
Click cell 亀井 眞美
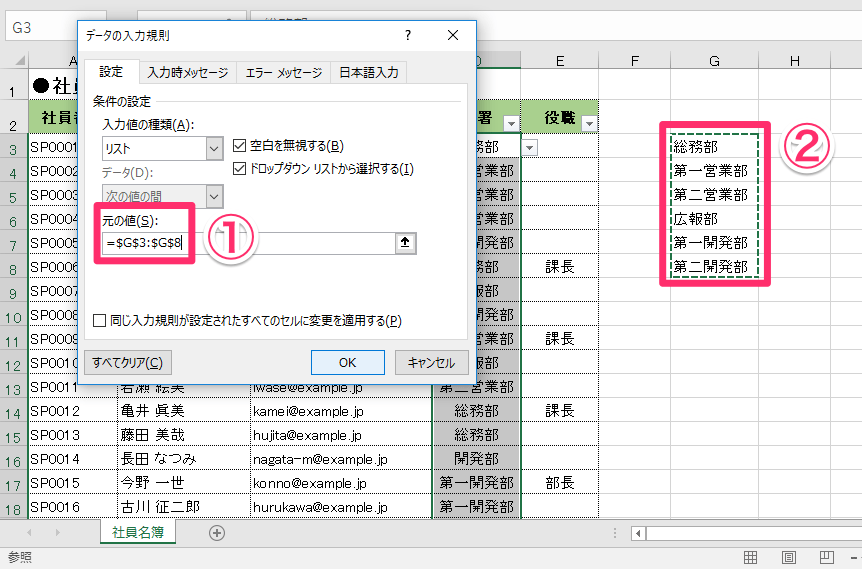pos(184,411)
